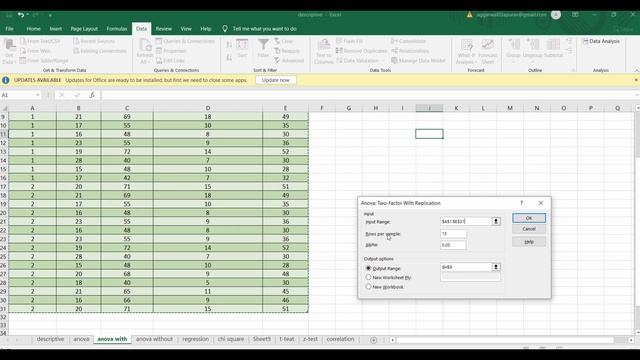Sort descending Z to A
The width and height of the screenshot is (640, 360).
pos(229,58)
